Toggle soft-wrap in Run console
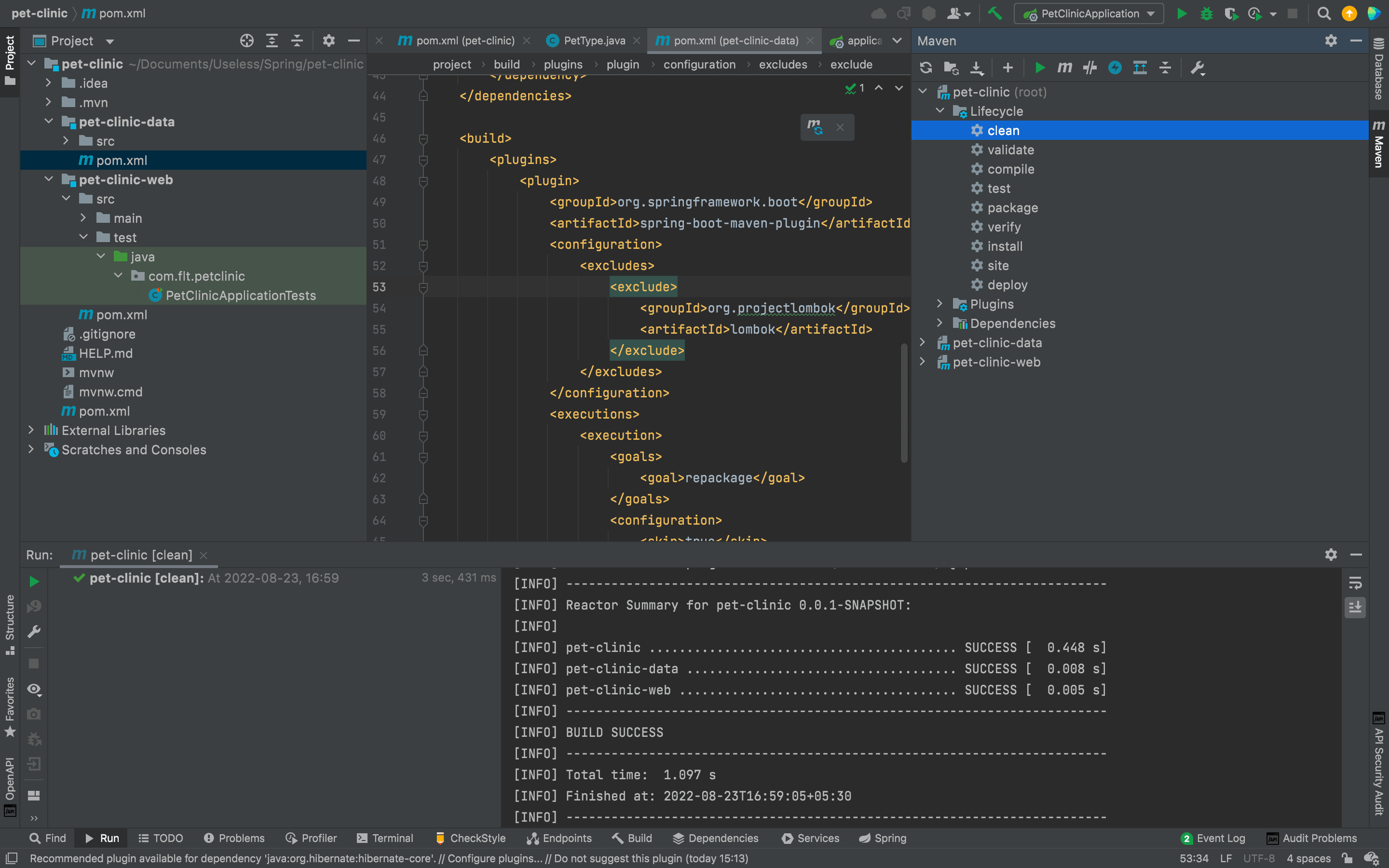Screen dimensions: 1389x868 (1355, 583)
